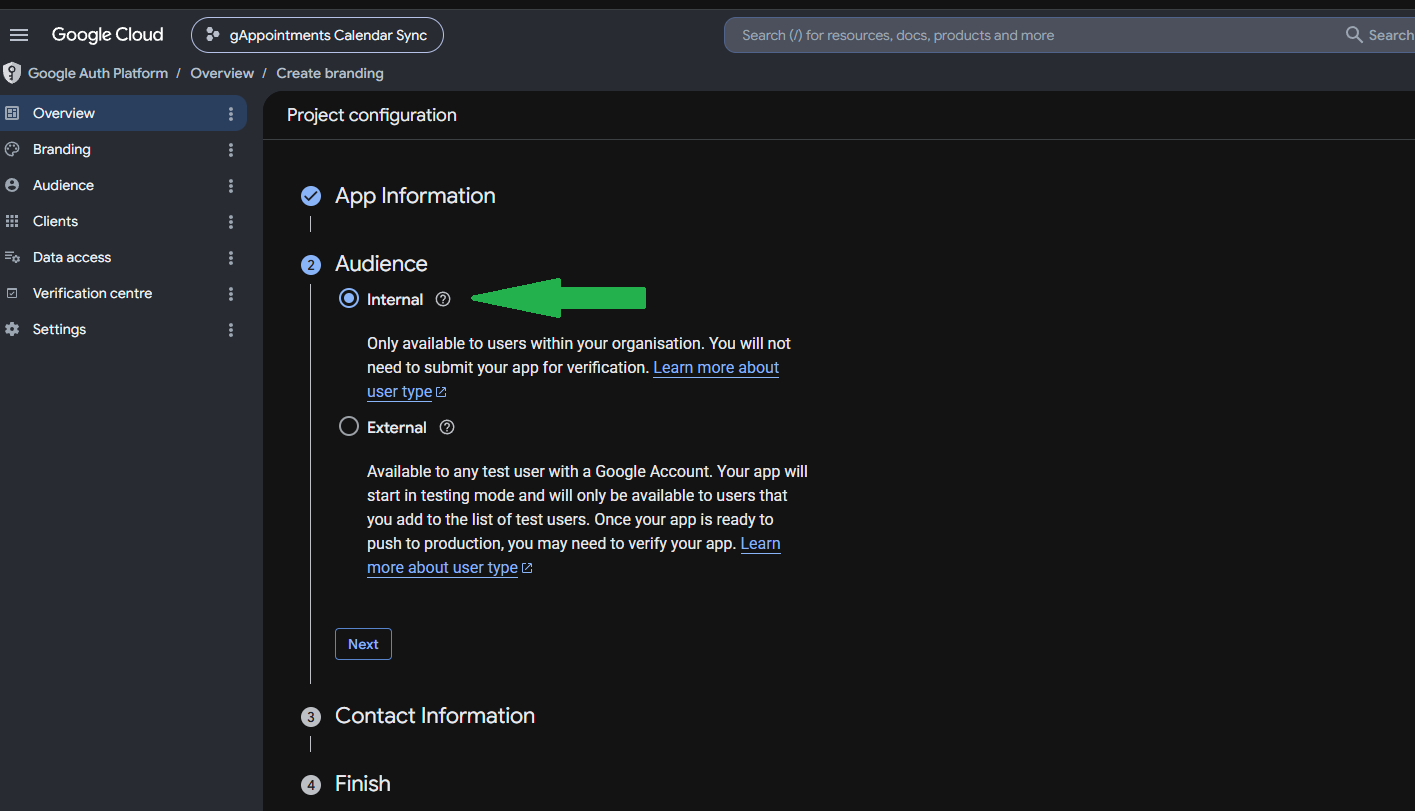Open the gAppointments Calendar Sync project picker
The height and width of the screenshot is (811, 1415).
point(317,35)
